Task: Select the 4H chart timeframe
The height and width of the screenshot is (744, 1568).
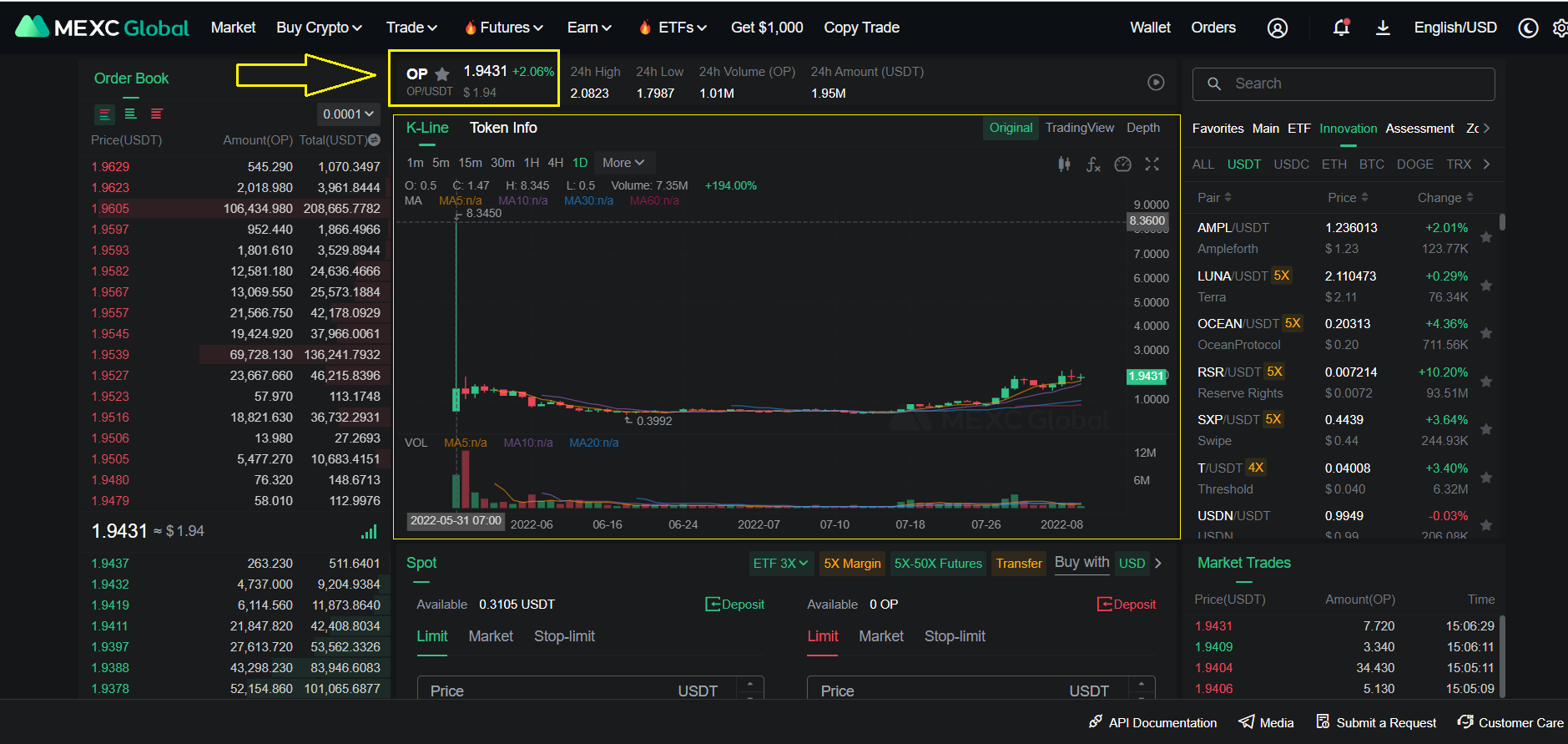Action: pos(555,163)
